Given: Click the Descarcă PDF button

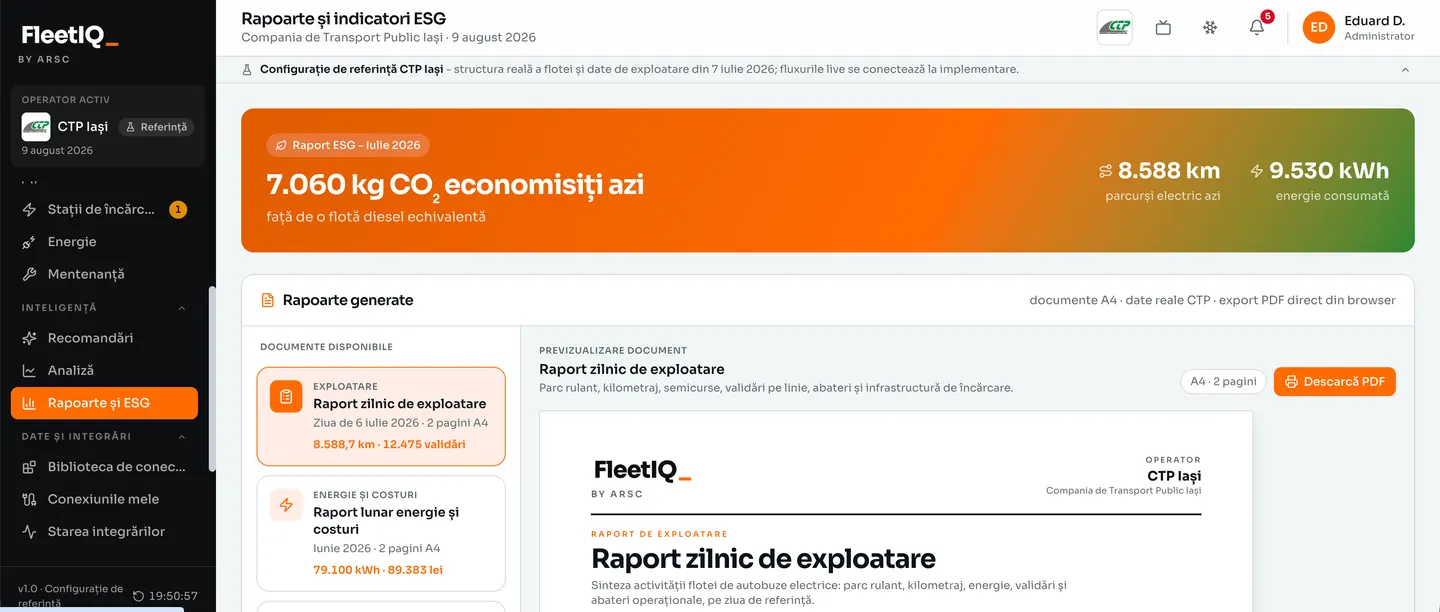Looking at the screenshot, I should 1334,382.
